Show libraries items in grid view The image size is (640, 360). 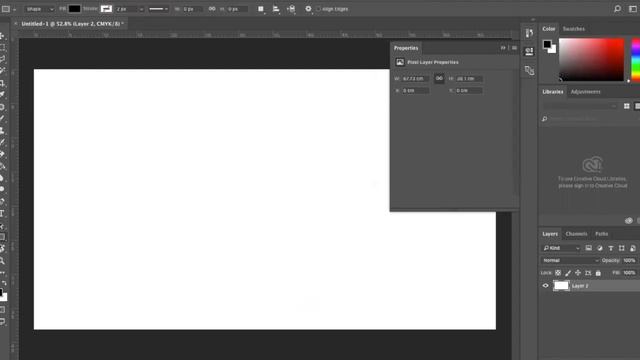click(627, 106)
